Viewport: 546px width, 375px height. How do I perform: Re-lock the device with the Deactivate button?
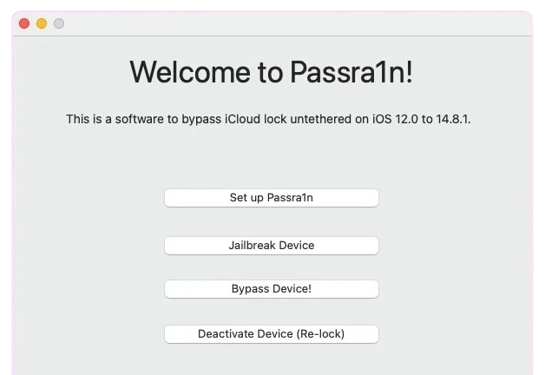271,334
